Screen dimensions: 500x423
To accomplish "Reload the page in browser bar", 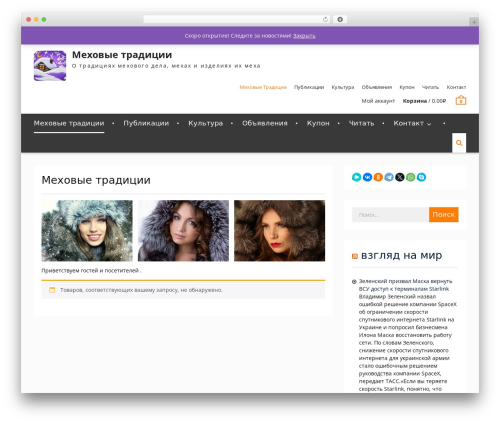I will point(325,19).
